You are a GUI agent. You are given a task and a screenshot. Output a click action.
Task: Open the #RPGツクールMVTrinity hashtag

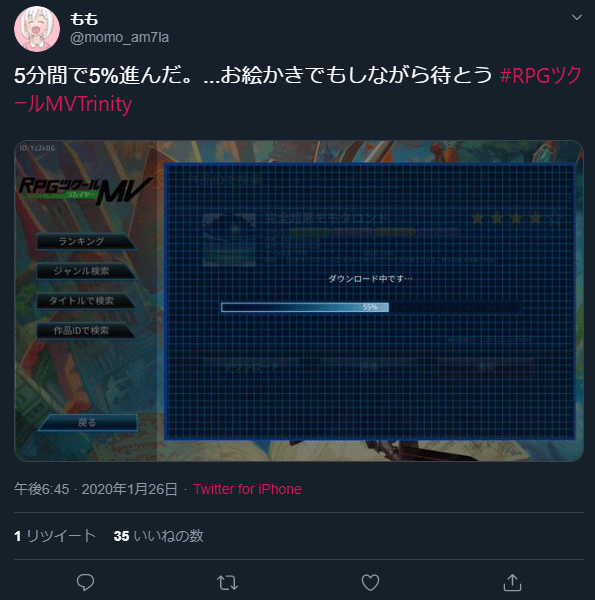pos(298,89)
